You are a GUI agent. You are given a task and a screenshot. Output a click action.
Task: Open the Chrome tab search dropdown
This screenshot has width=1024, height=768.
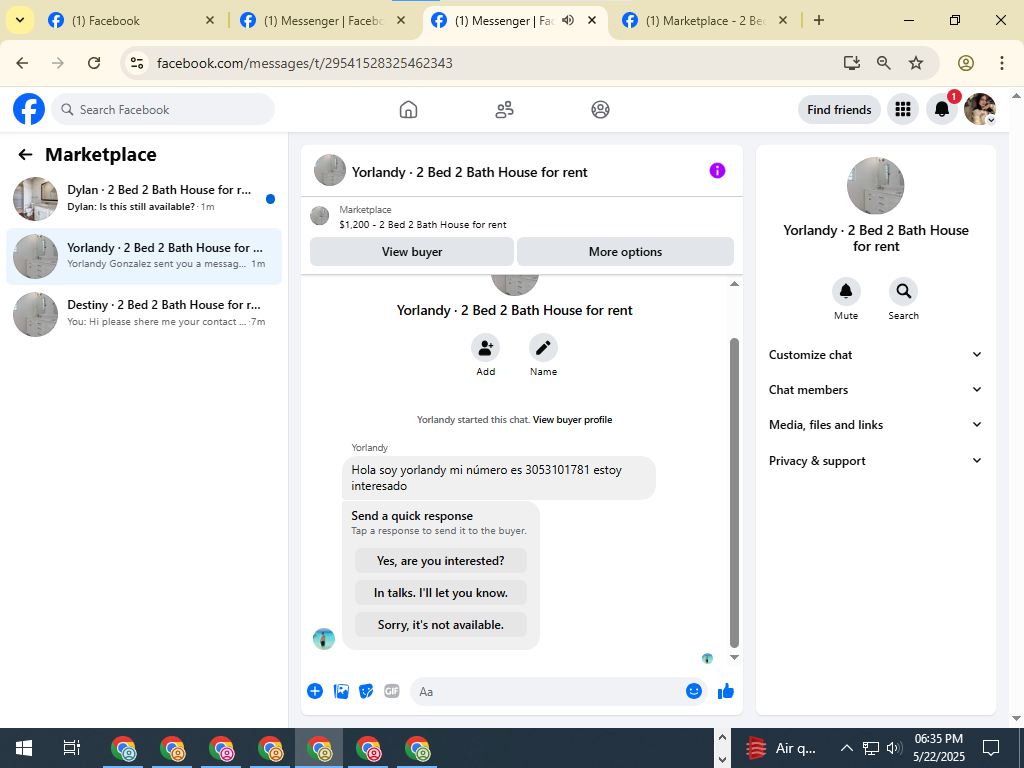(x=20, y=20)
